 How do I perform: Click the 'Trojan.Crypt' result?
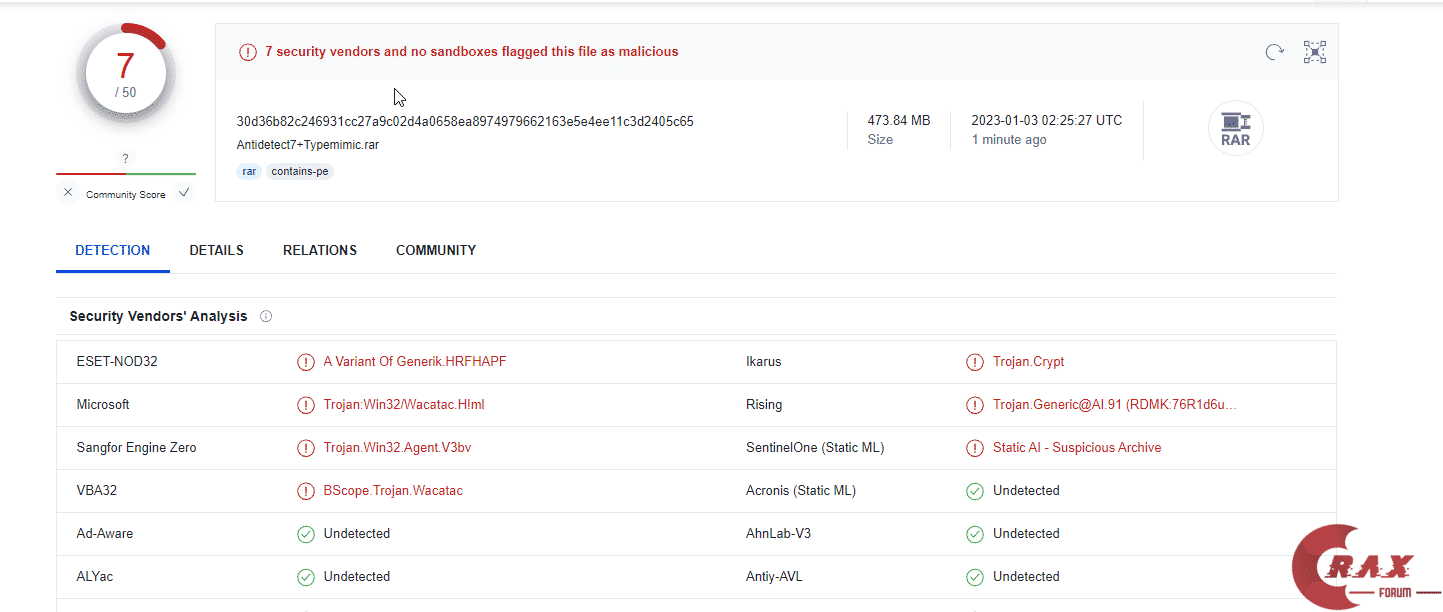1029,361
